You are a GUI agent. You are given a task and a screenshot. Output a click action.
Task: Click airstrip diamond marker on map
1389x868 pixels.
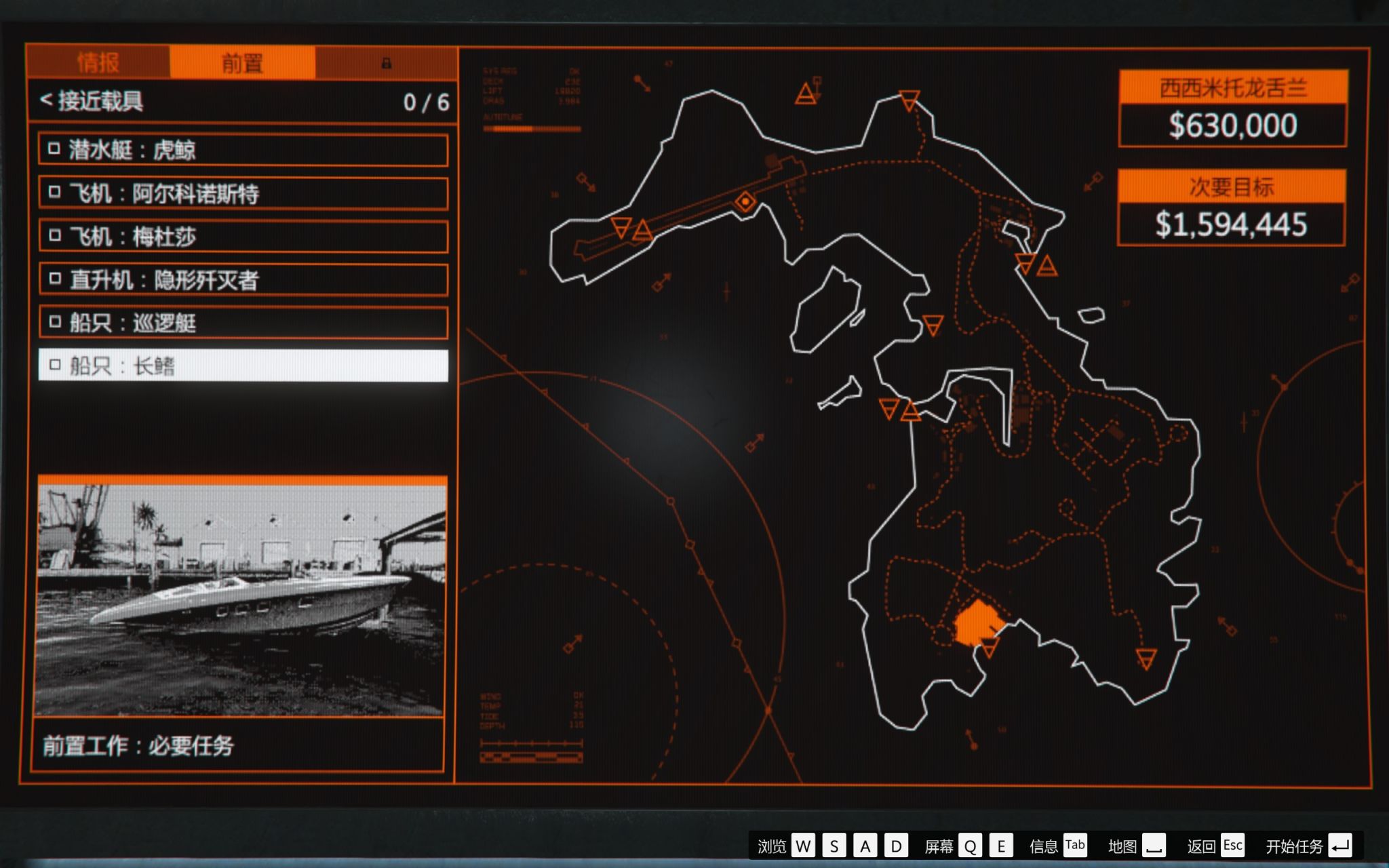tap(745, 201)
